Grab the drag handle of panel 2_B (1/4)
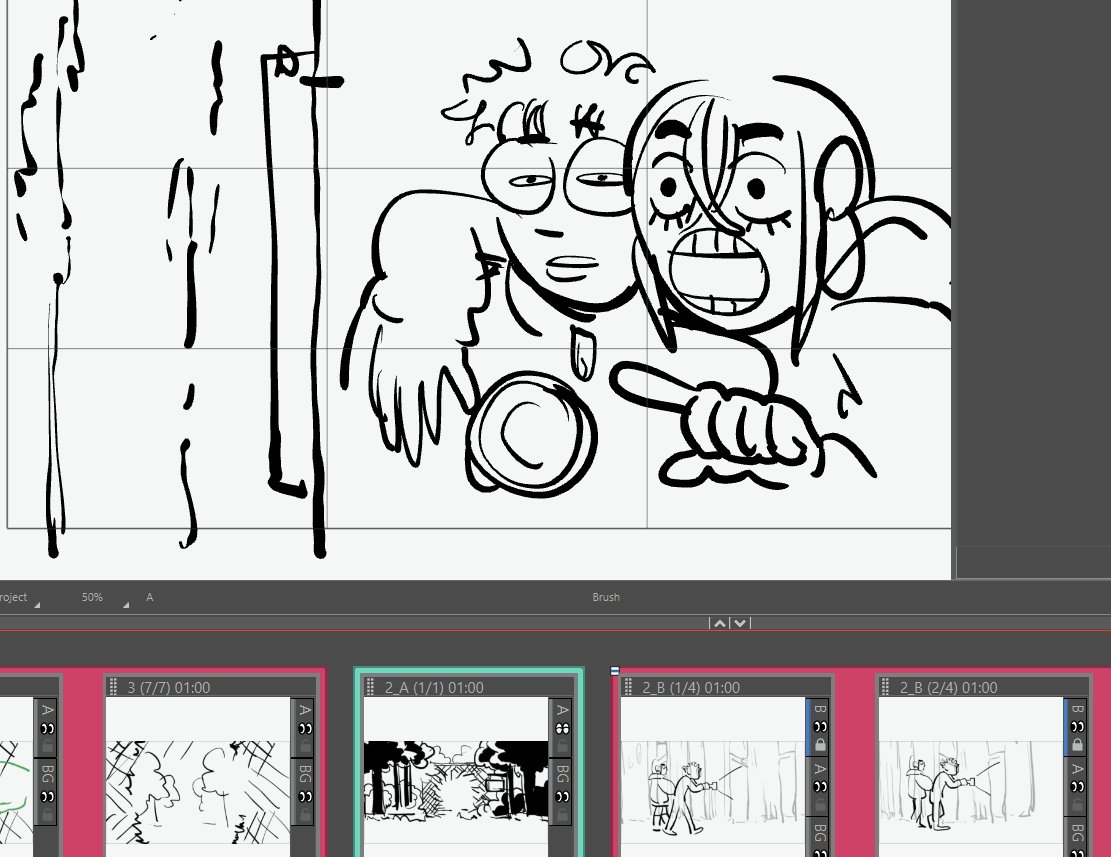This screenshot has height=857, width=1111. [628, 687]
